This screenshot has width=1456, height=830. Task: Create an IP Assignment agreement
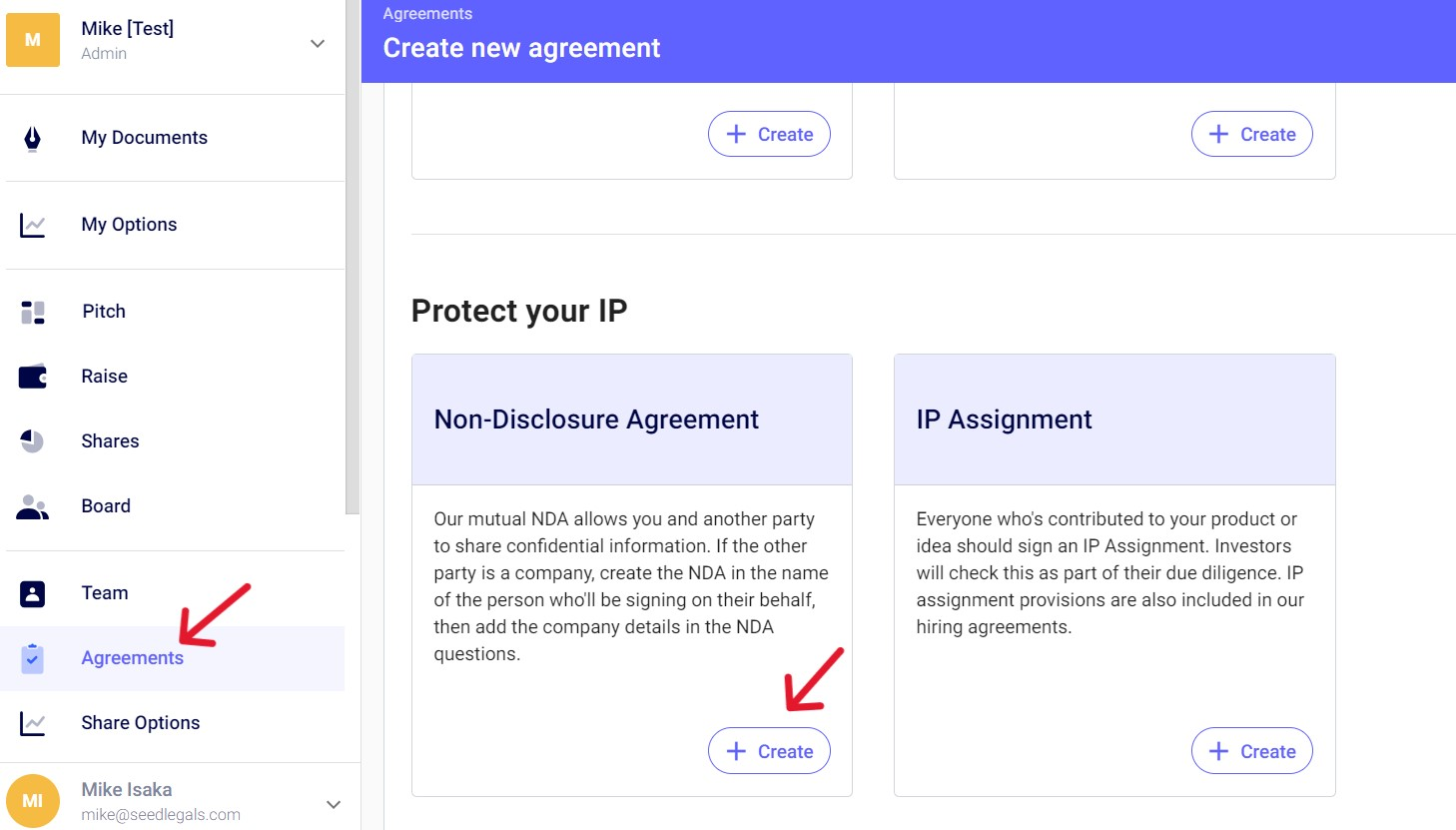1251,751
